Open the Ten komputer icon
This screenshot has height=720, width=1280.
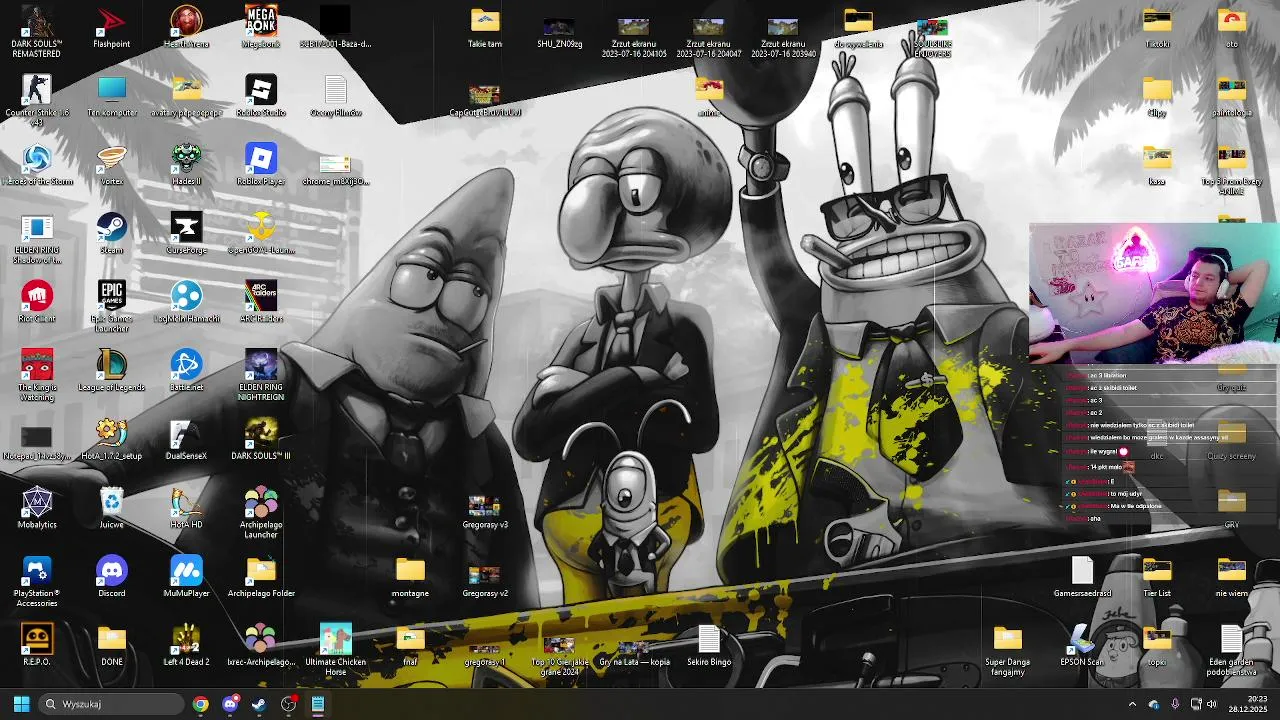click(111, 96)
